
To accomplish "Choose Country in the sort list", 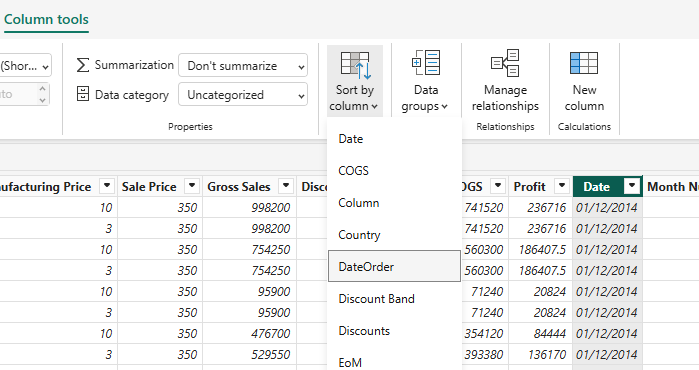I will pos(394,235).
